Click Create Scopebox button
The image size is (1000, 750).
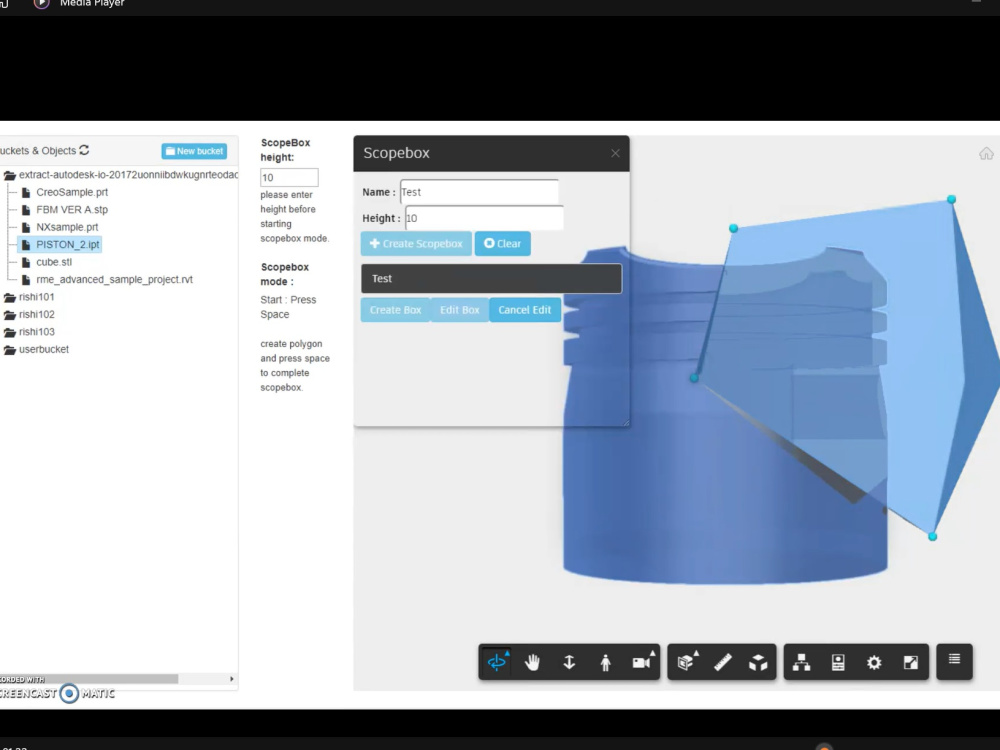(416, 244)
